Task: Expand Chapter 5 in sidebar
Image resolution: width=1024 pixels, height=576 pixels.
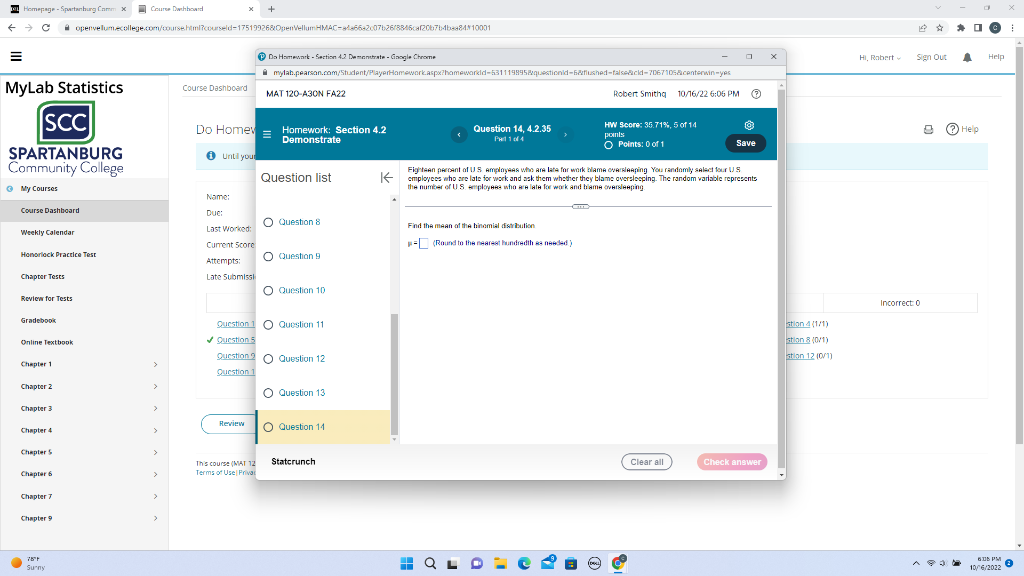Action: [x=155, y=453]
